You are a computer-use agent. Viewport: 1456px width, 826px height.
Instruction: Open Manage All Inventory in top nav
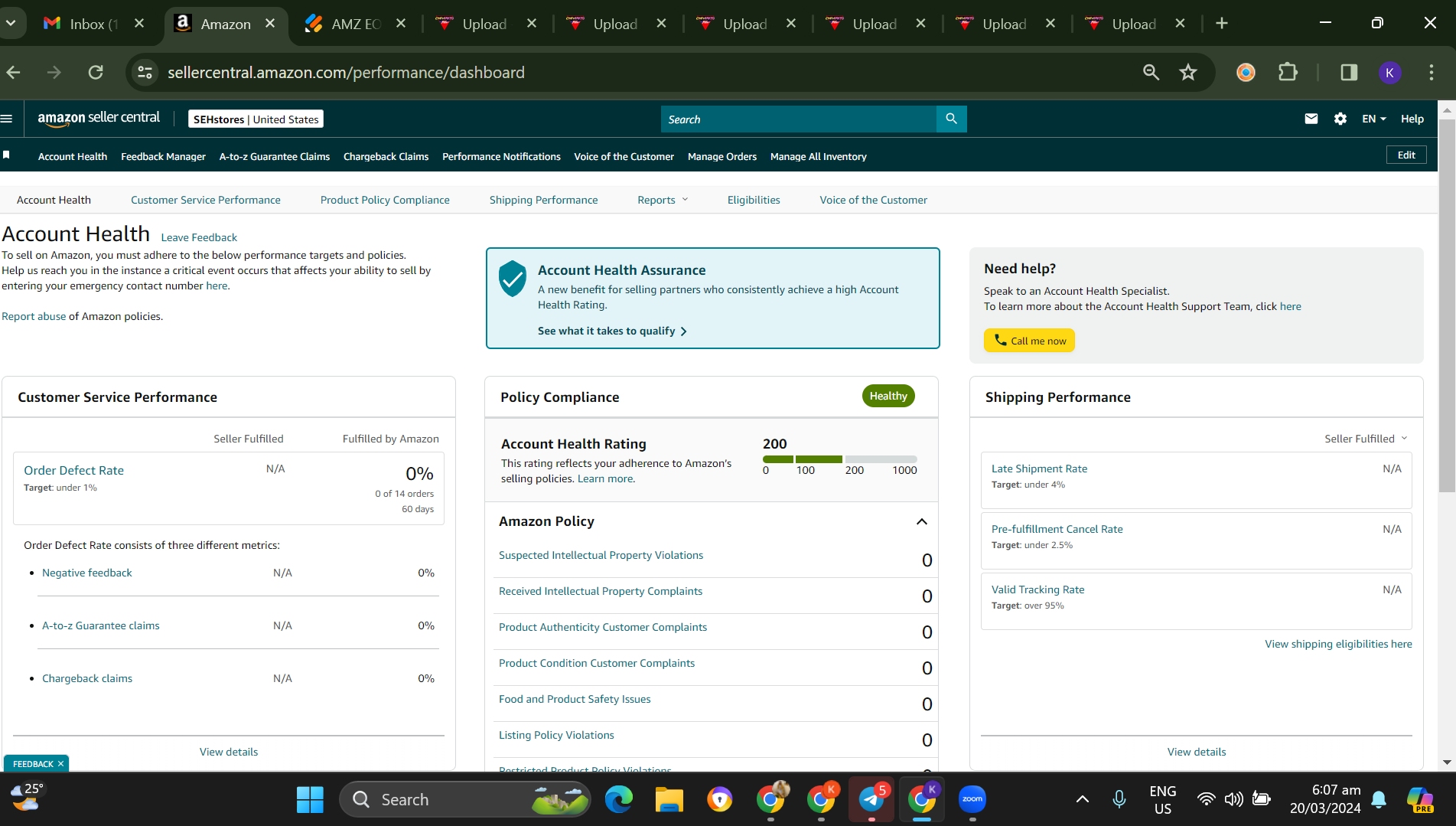(x=818, y=156)
